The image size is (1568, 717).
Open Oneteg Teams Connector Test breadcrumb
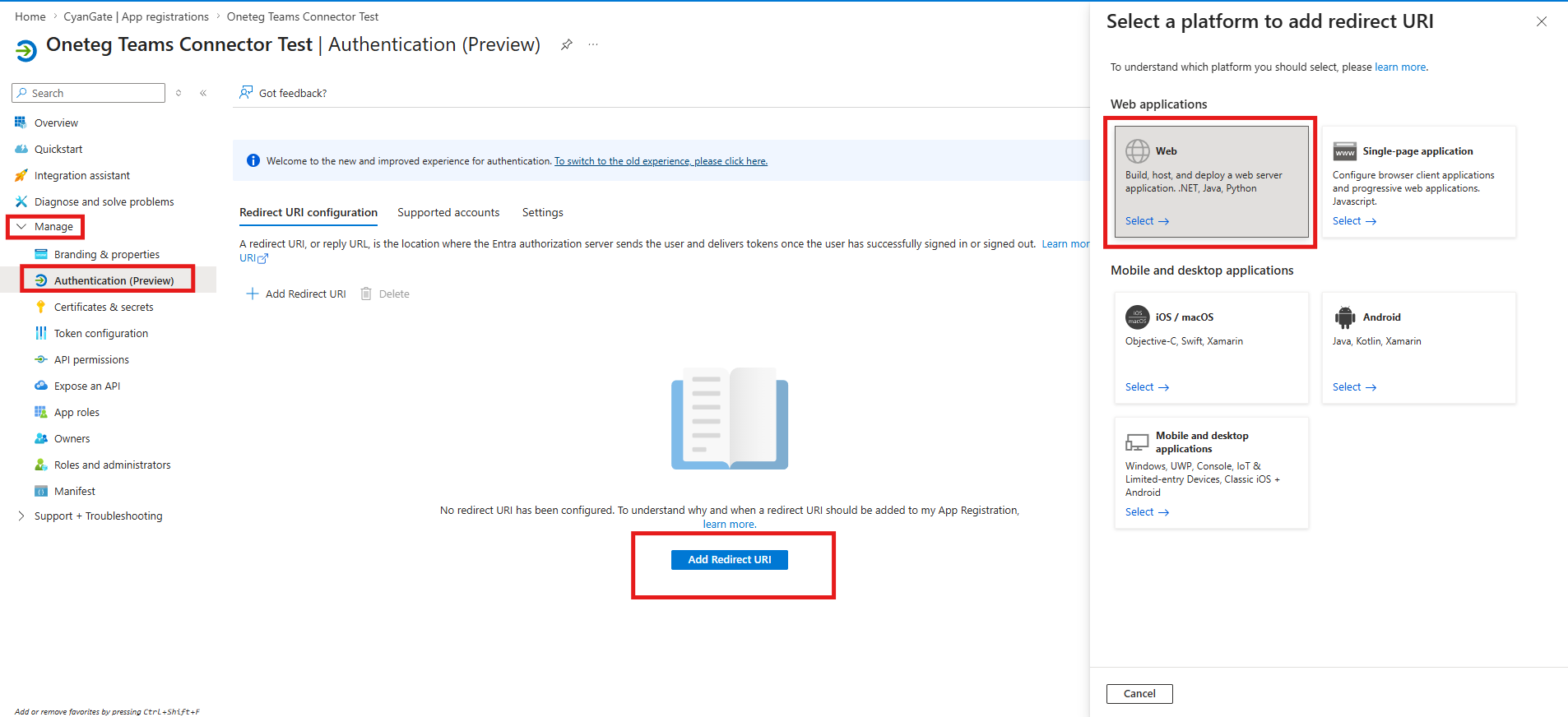pyautogui.click(x=303, y=16)
